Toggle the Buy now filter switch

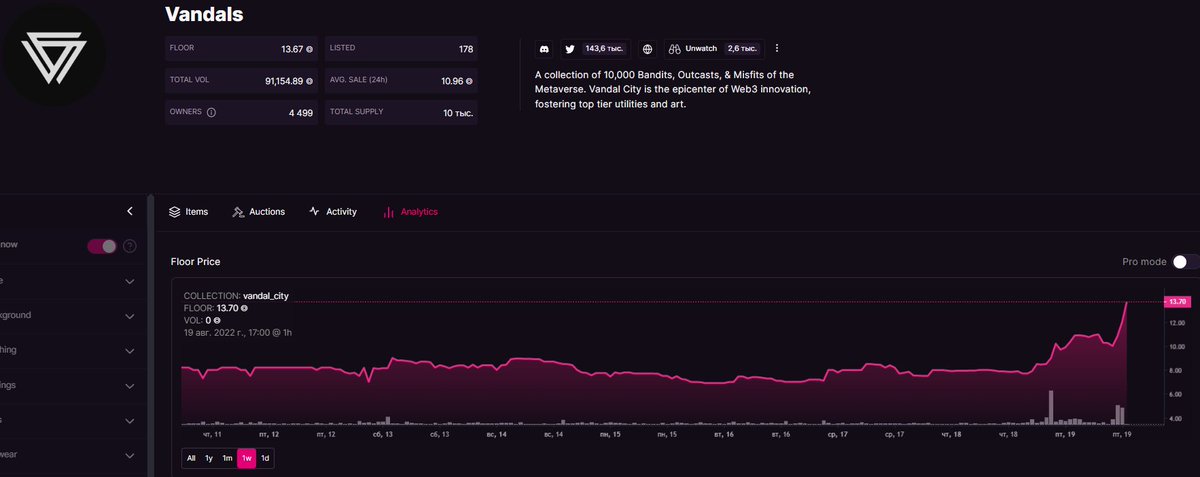coord(102,246)
